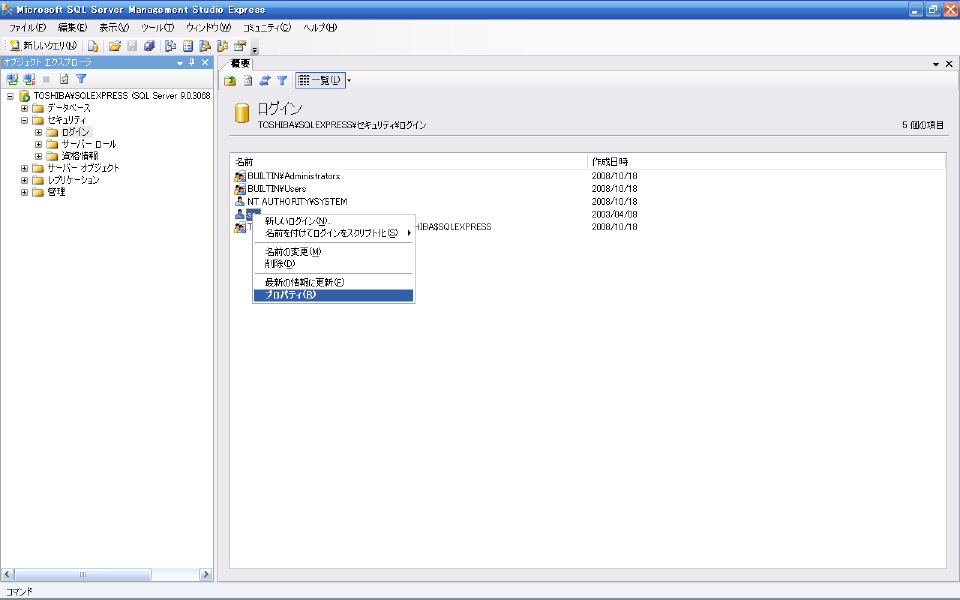Open the summary pane document list dropdown arrow
Screen dimensions: 960x600
point(936,64)
